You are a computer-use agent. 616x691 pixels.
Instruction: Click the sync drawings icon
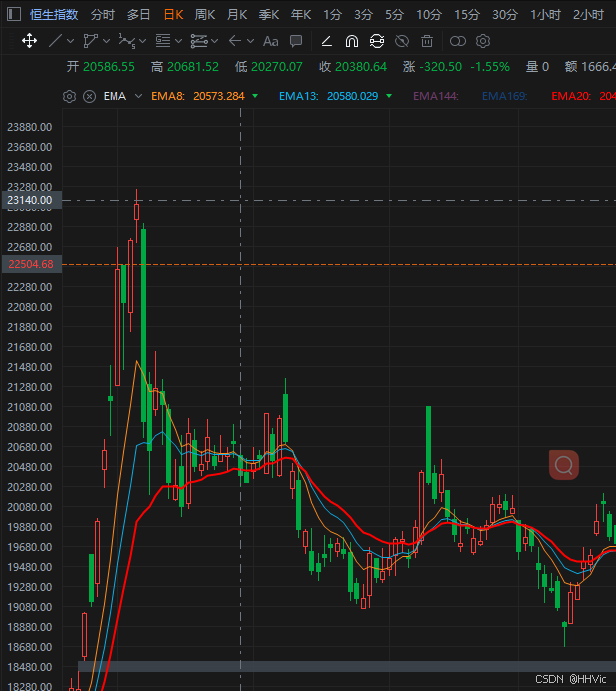[x=377, y=41]
